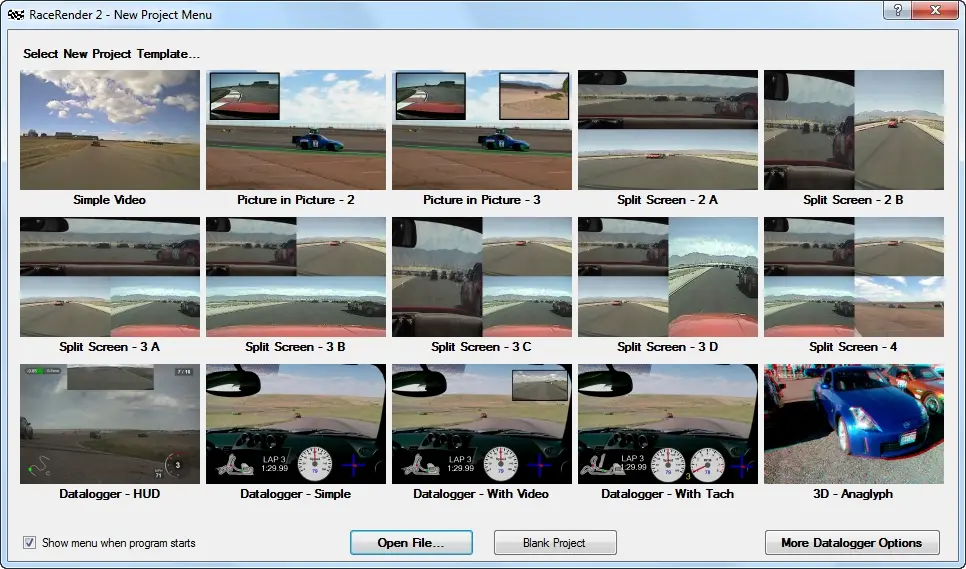Choose the Split Screen - 3 C thumbnail

[482, 277]
